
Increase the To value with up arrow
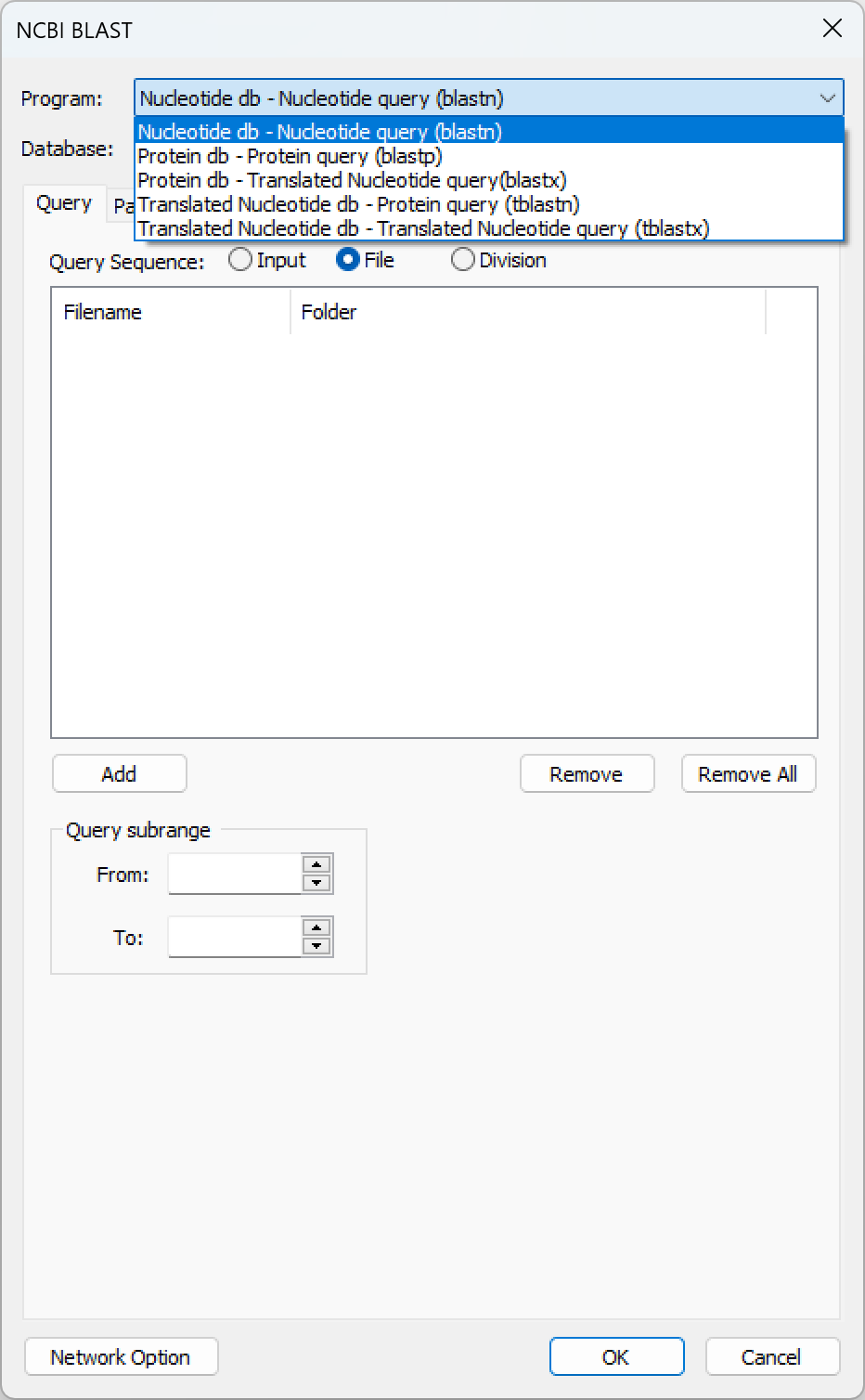pos(317,927)
